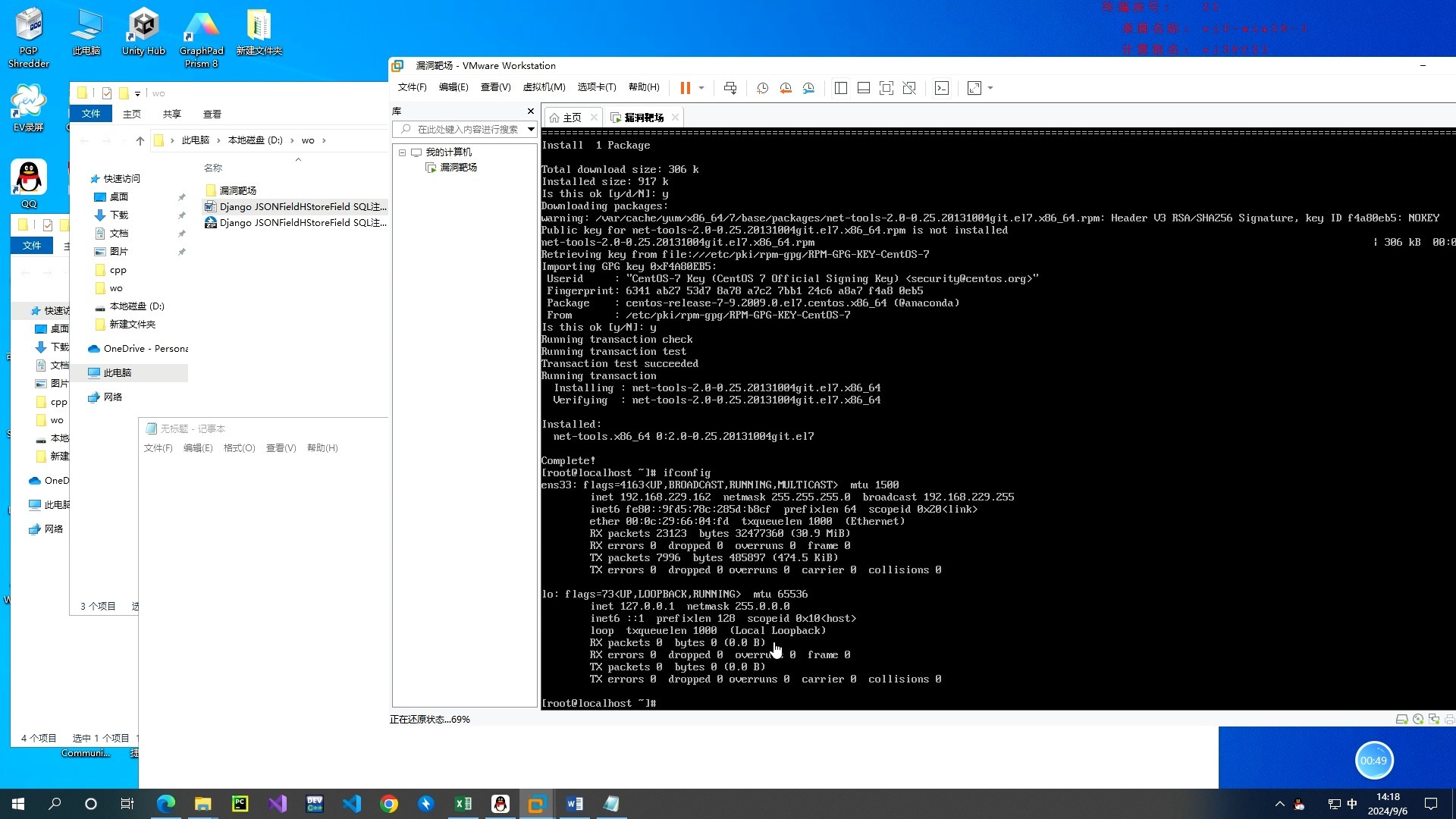Collapse the 我的计算机 tree node
The image size is (1456, 819).
click(x=402, y=152)
